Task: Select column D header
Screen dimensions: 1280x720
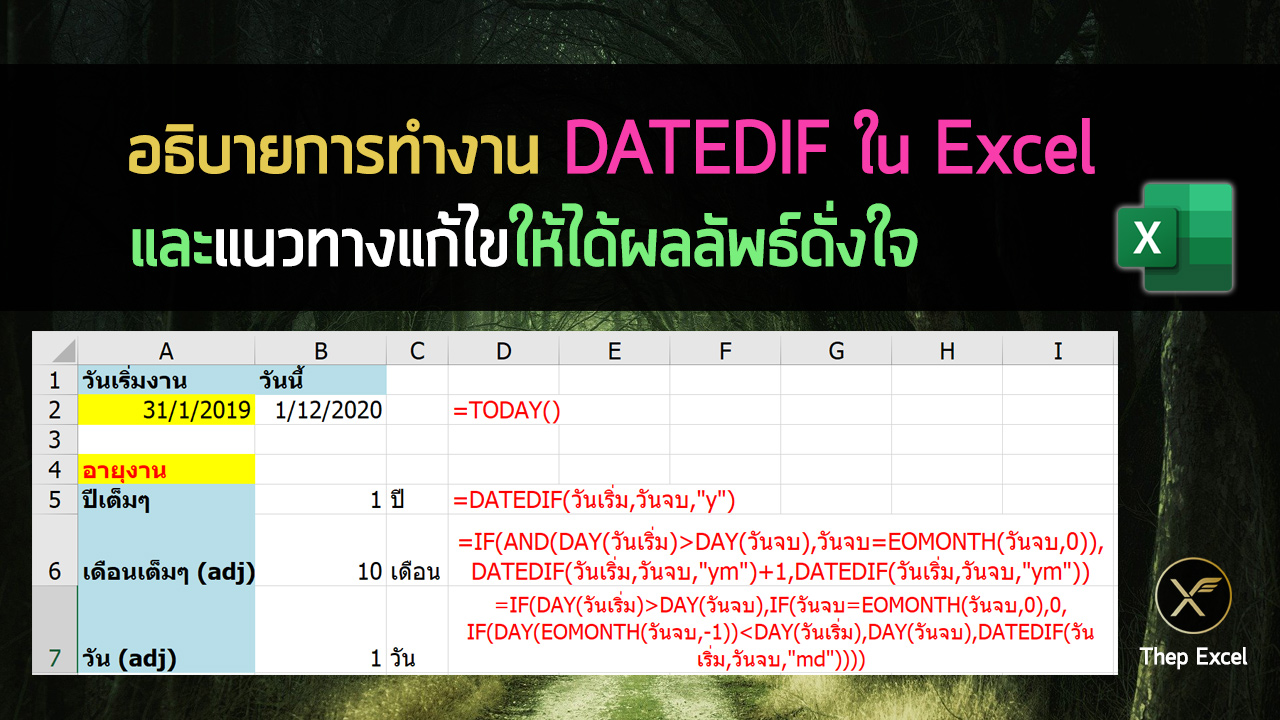Action: click(504, 350)
